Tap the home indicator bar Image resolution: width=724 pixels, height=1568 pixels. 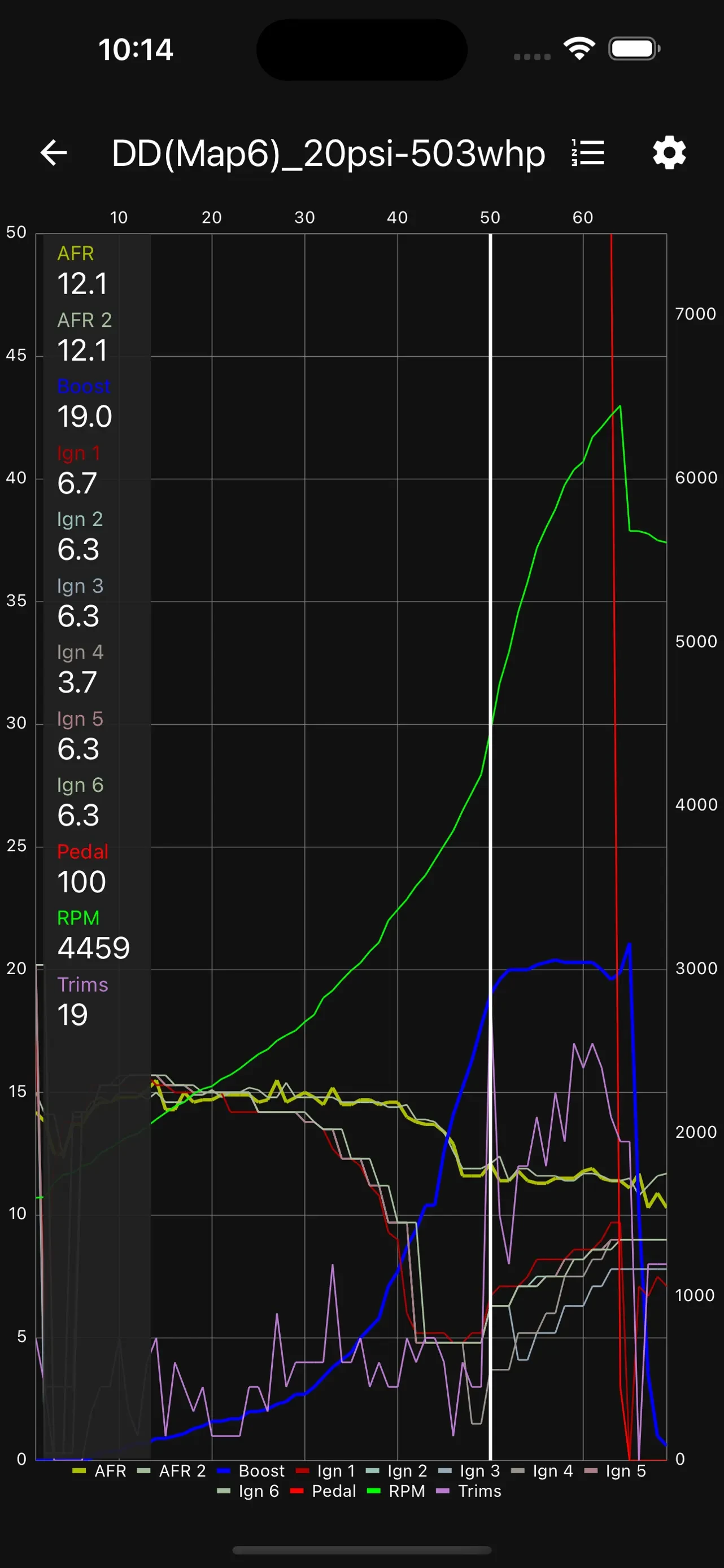(361, 1550)
